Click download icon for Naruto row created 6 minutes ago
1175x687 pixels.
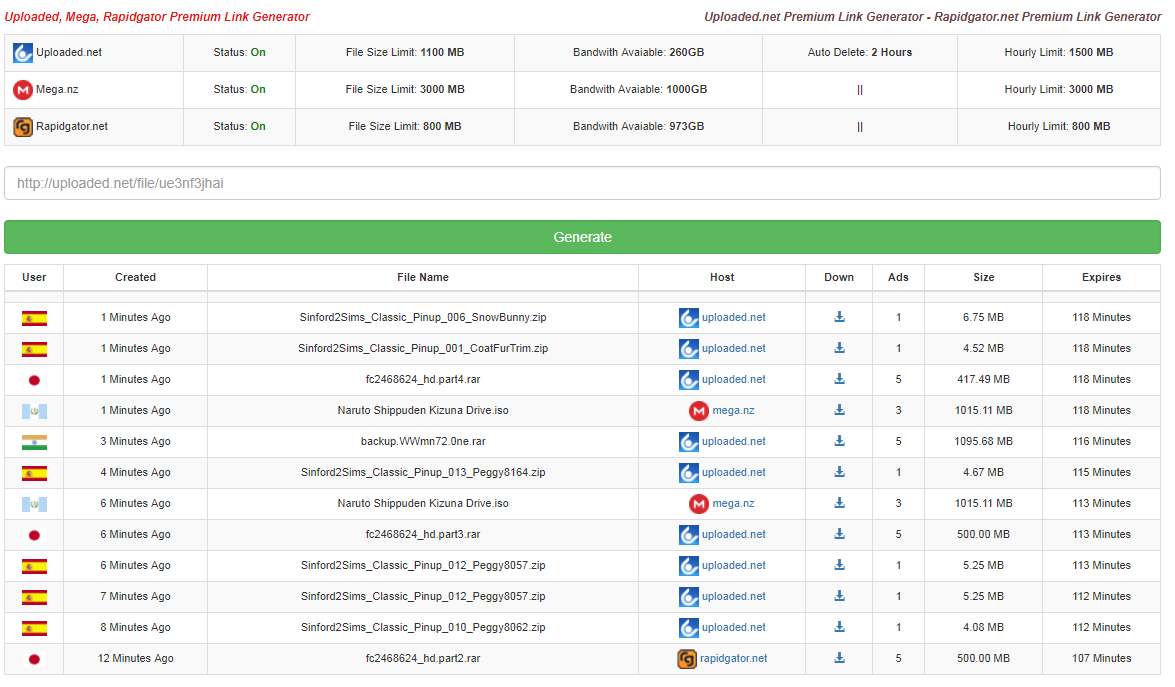coord(839,503)
